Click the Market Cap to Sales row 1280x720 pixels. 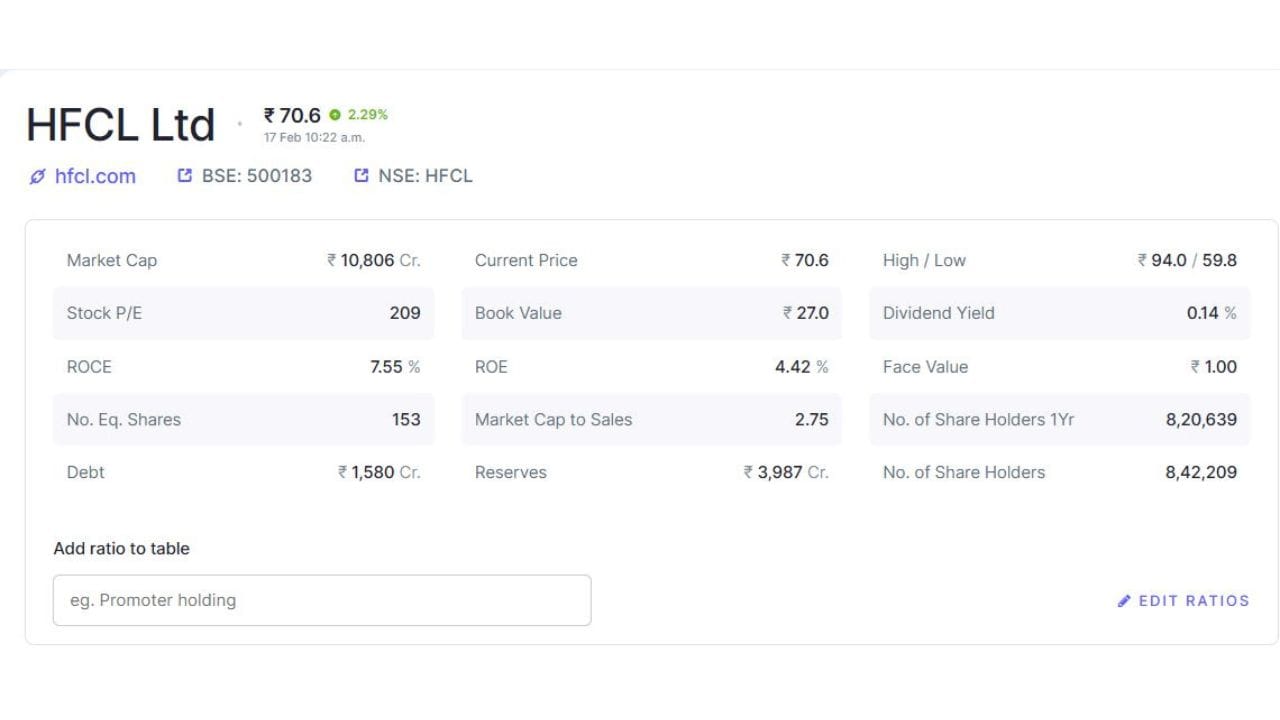651,420
